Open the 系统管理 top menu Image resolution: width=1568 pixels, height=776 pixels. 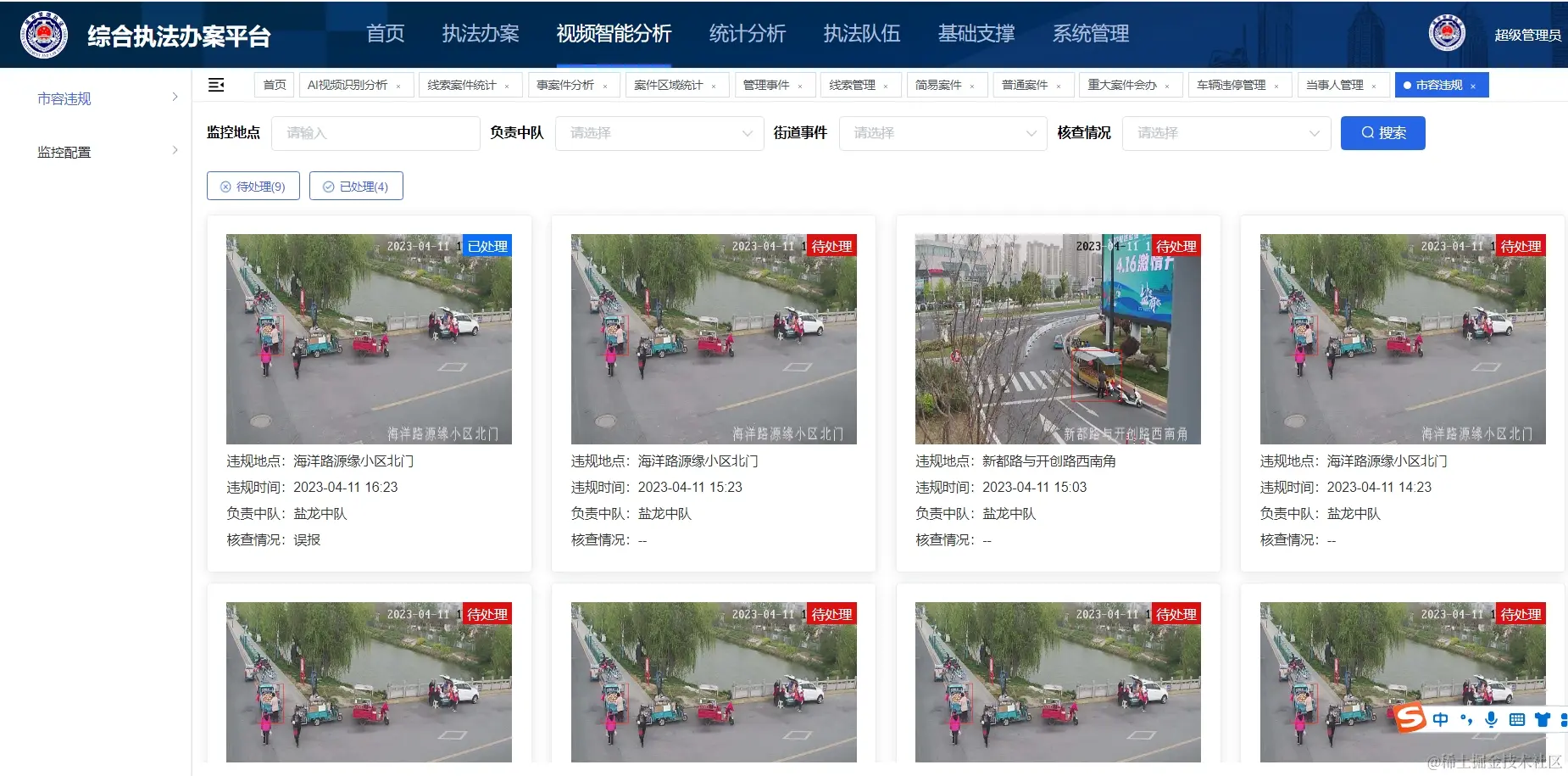pyautogui.click(x=1091, y=34)
